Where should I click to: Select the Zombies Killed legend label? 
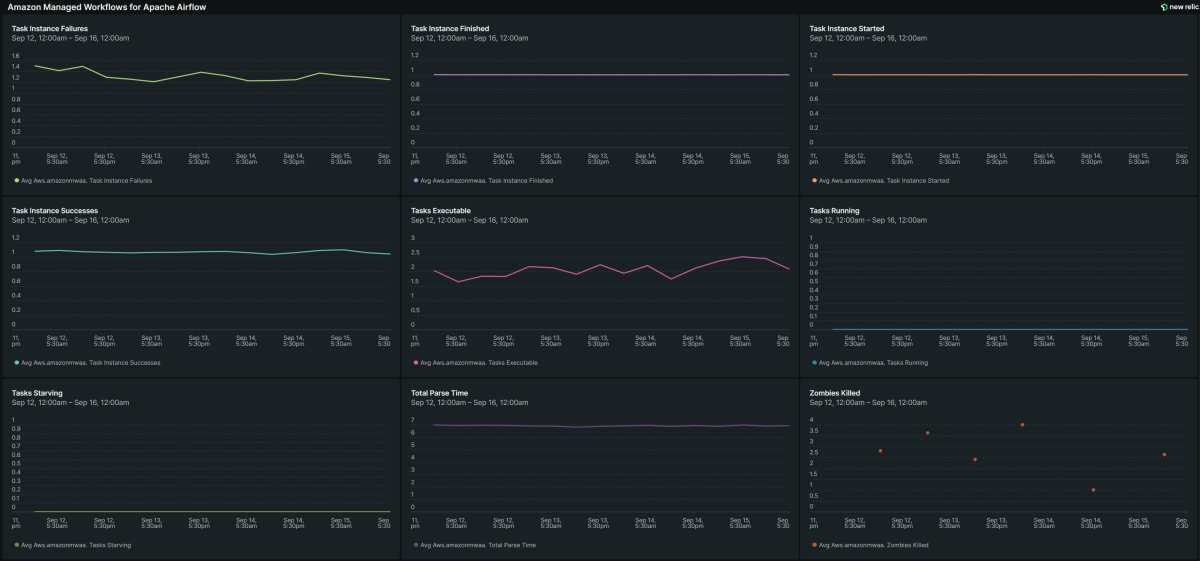pos(873,545)
